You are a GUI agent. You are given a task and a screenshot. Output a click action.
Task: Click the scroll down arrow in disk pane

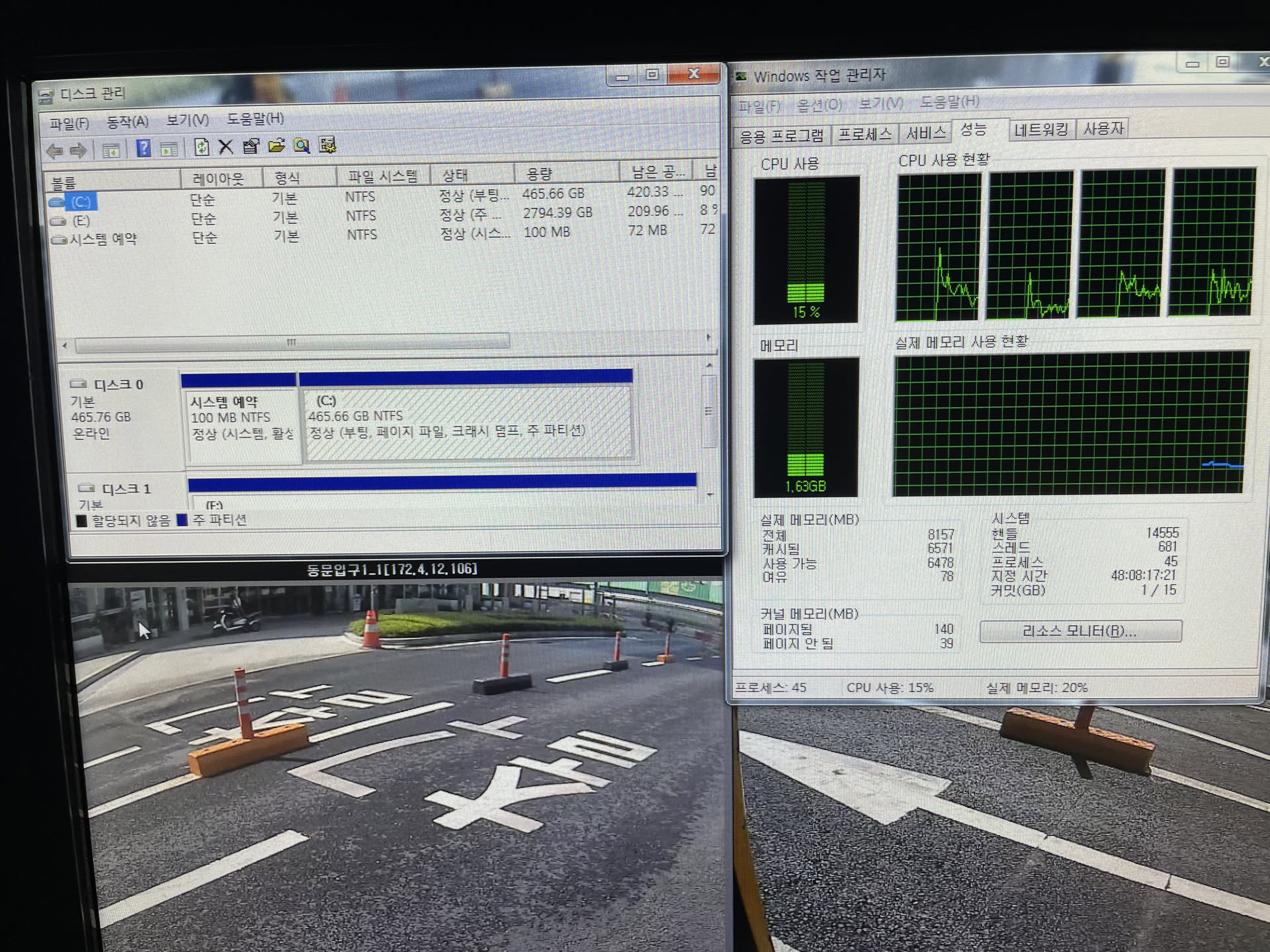(x=710, y=494)
